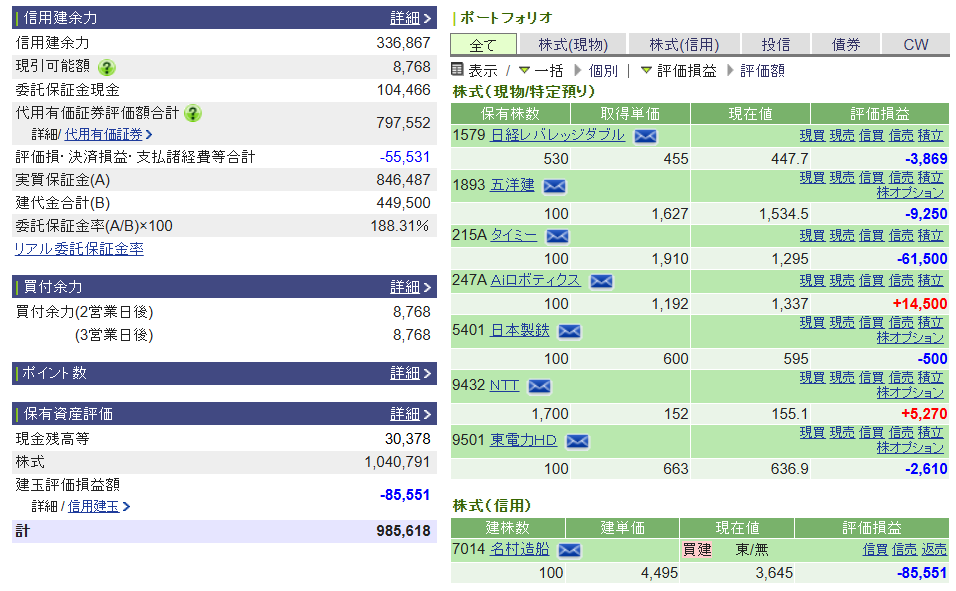Open the リアル委託保証金率 link
This screenshot has width=956, height=591.
pyautogui.click(x=78, y=249)
